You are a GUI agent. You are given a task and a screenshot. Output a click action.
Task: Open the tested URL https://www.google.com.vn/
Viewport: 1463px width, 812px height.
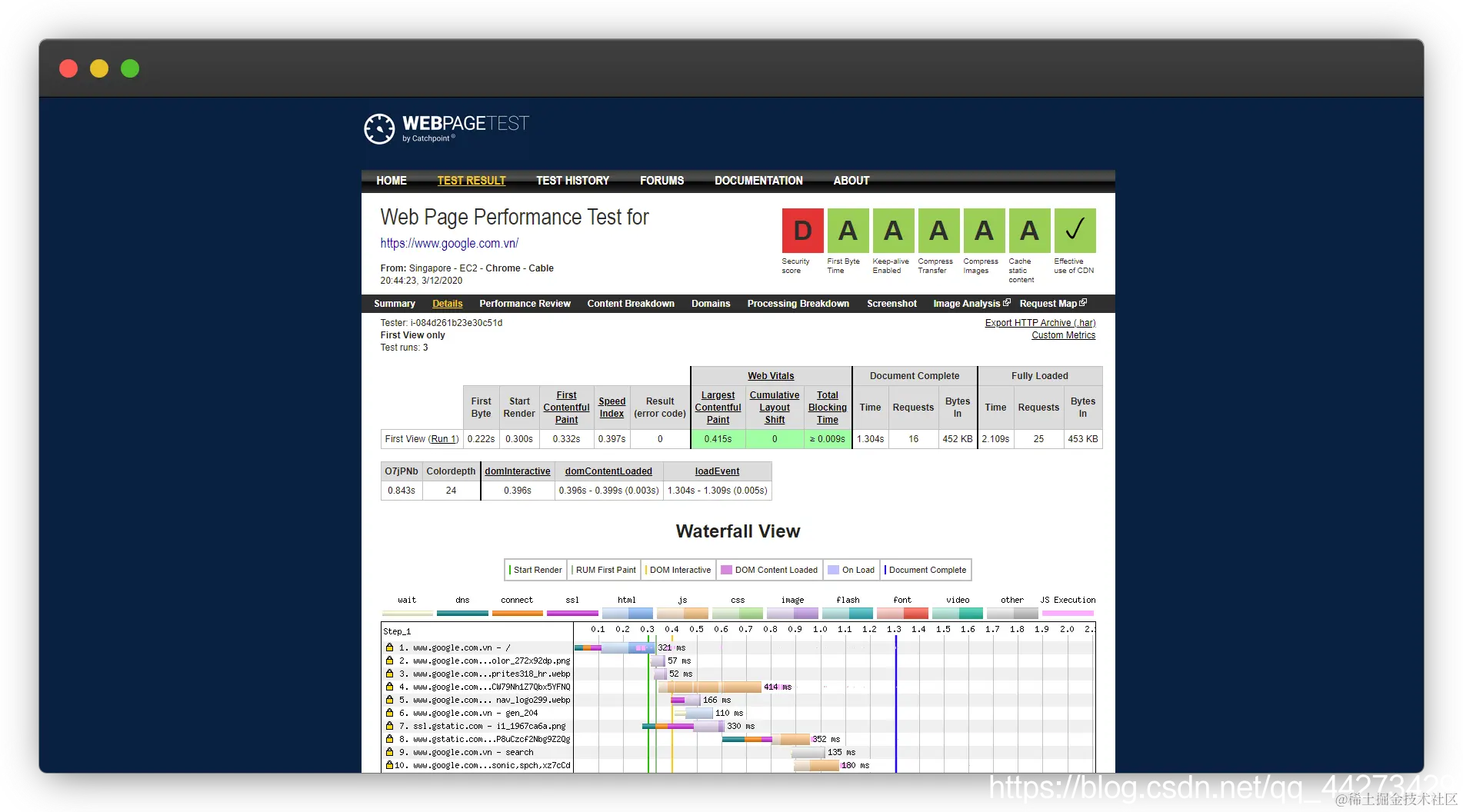(x=449, y=243)
